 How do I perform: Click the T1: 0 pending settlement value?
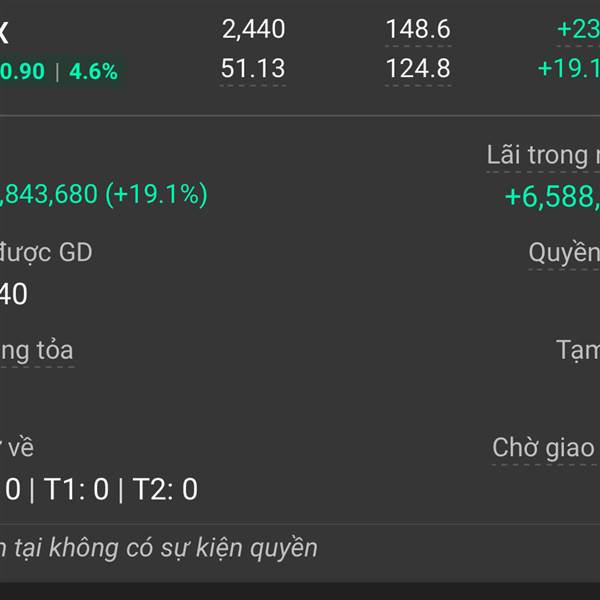click(77, 489)
